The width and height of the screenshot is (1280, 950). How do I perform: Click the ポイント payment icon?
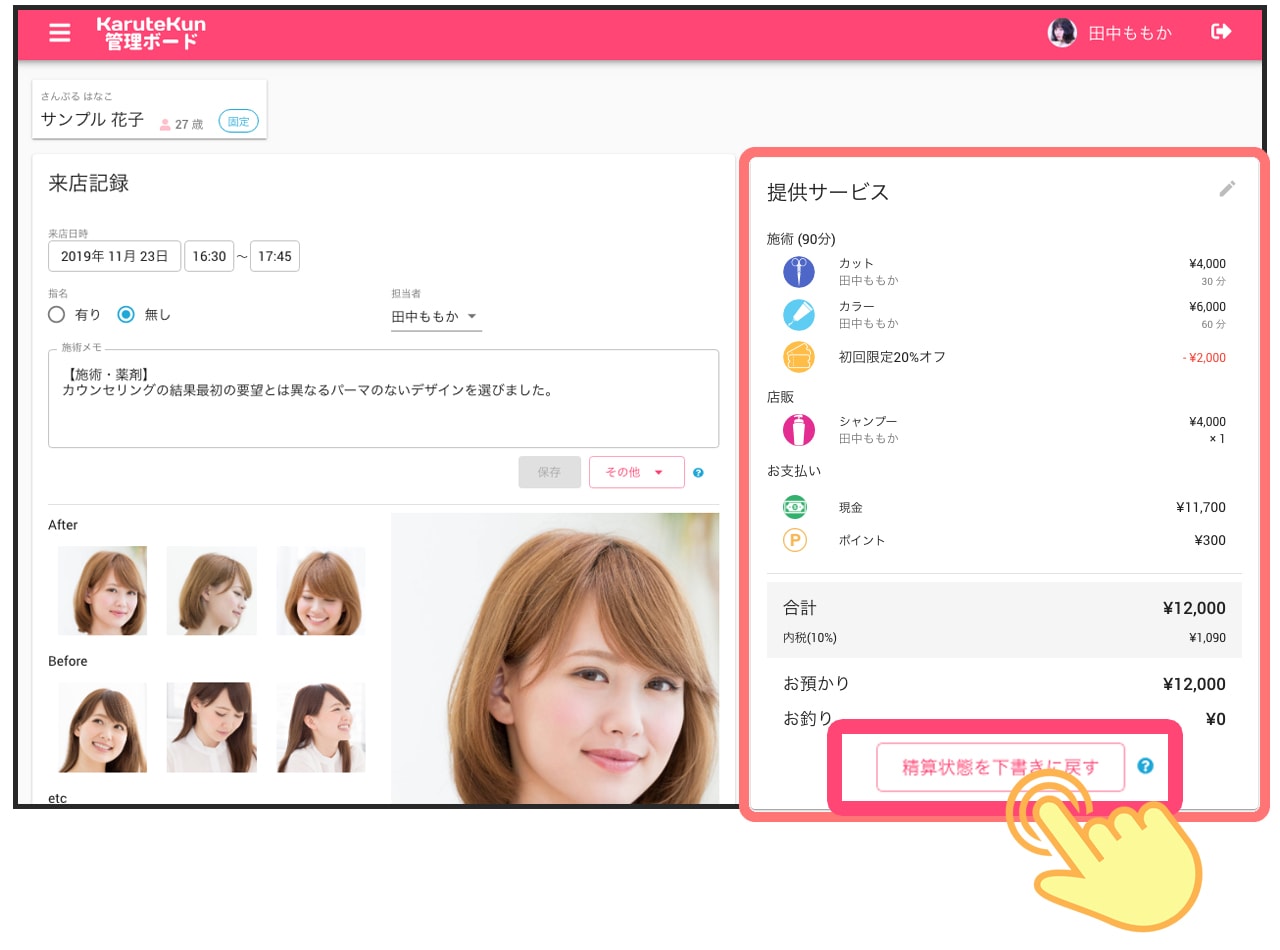(x=795, y=540)
